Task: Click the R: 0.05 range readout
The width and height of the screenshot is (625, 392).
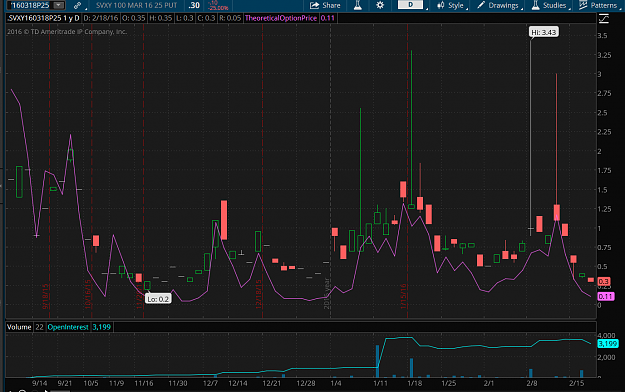Action: 230,18
